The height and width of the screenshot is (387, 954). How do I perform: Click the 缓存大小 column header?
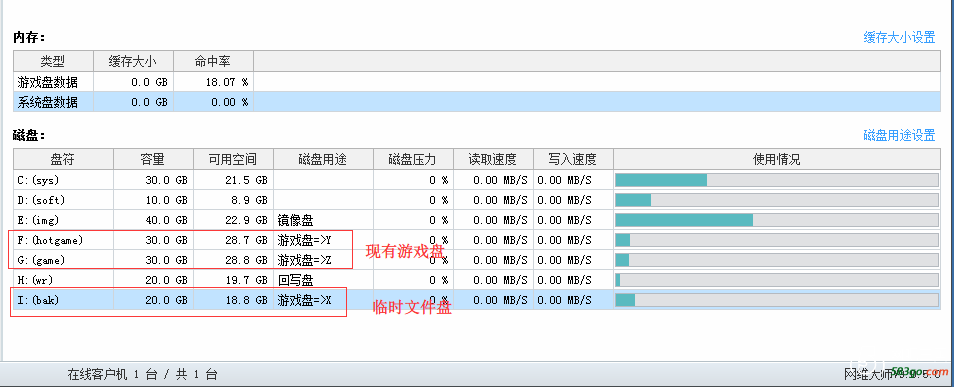[133, 61]
